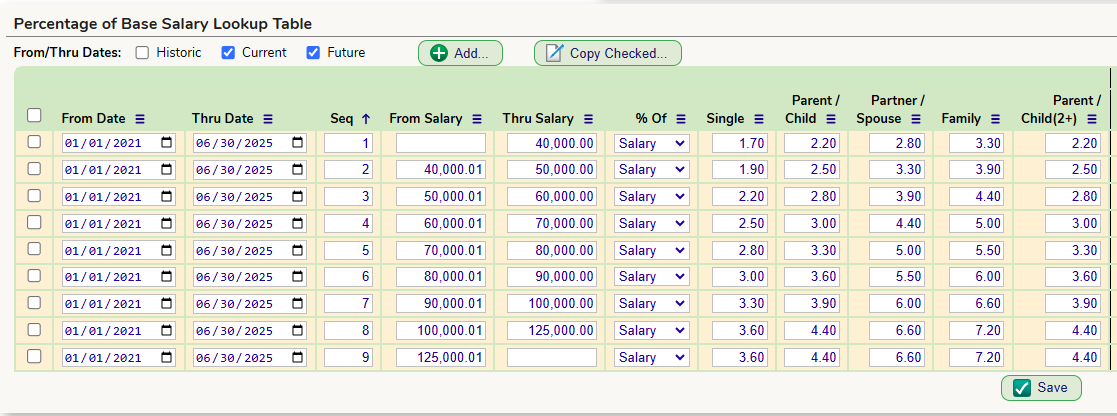
Task: Open the Single column menu icon
Action: pyautogui.click(x=759, y=119)
